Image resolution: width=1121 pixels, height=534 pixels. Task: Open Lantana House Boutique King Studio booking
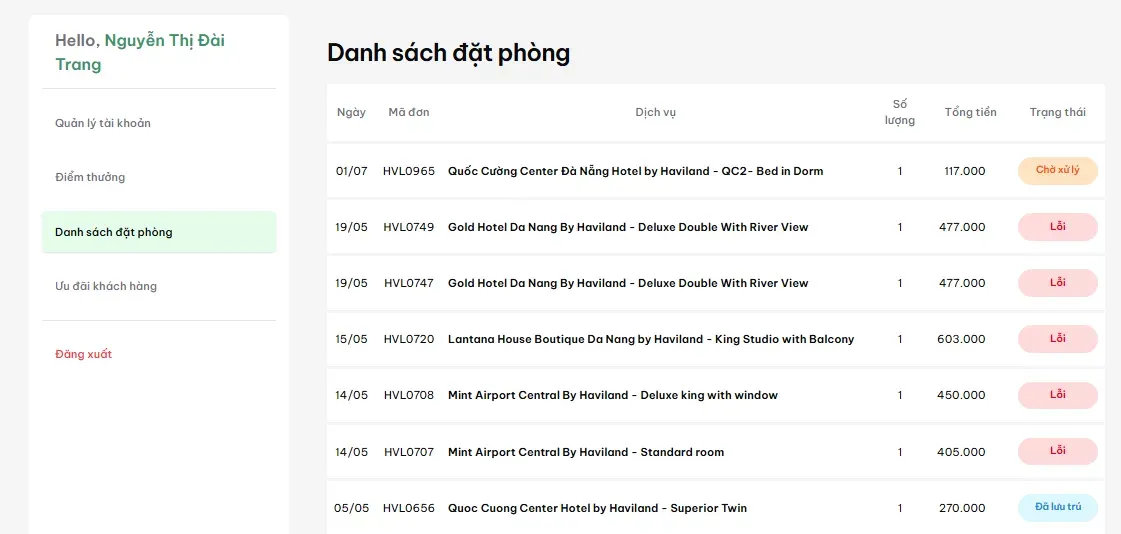coord(716,339)
